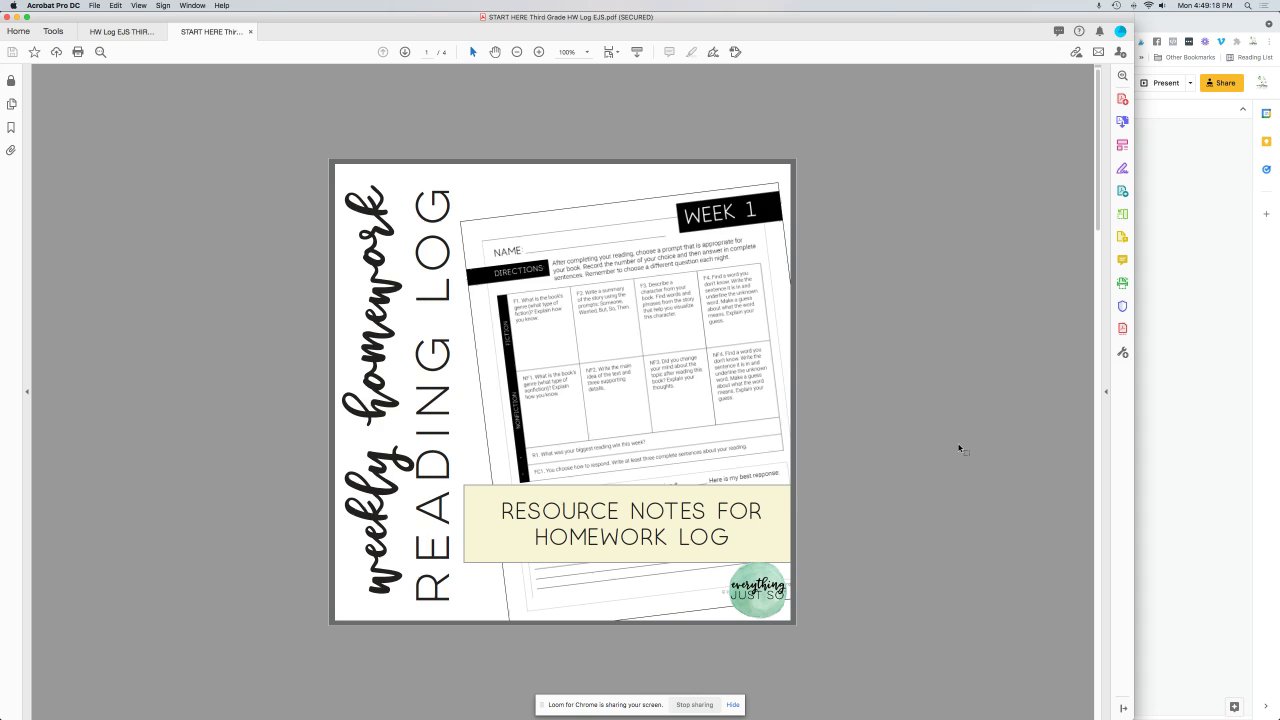Activate the Hand pan tool
The width and height of the screenshot is (1280, 720).
click(x=495, y=52)
